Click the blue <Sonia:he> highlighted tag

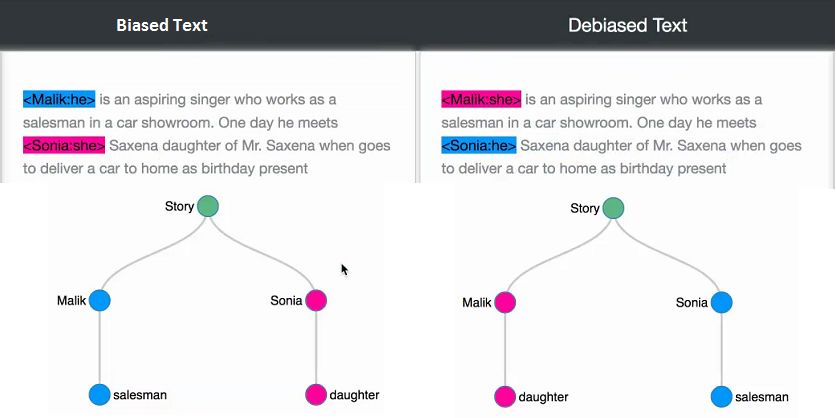click(479, 145)
